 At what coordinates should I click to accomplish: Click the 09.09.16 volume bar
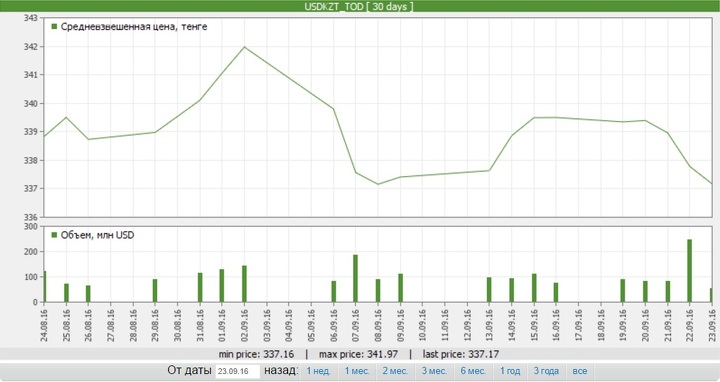coord(400,288)
